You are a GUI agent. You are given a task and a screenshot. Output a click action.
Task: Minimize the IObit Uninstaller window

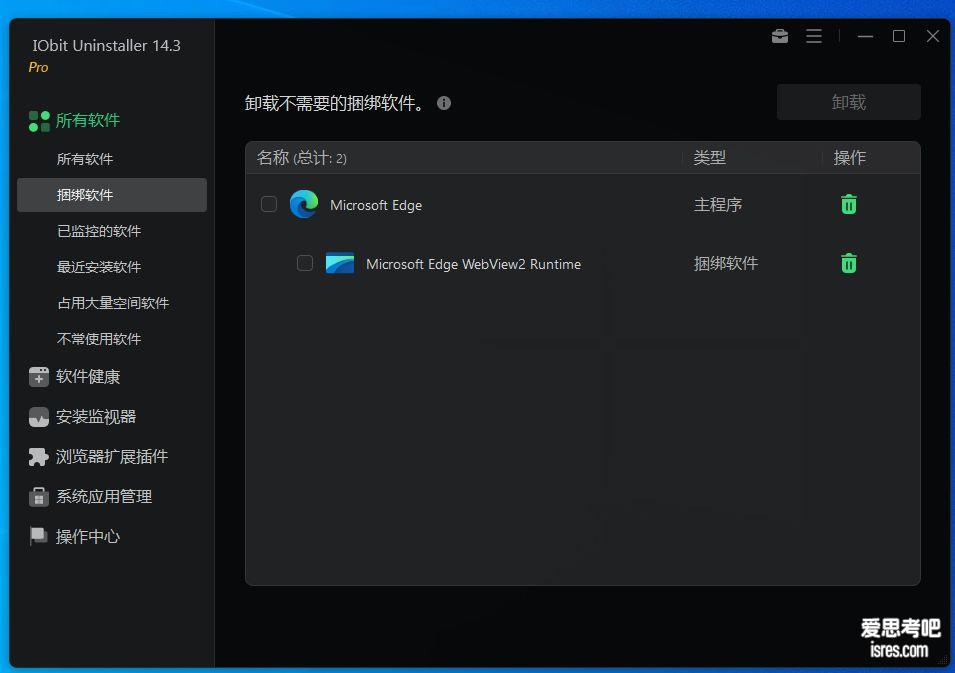click(865, 36)
